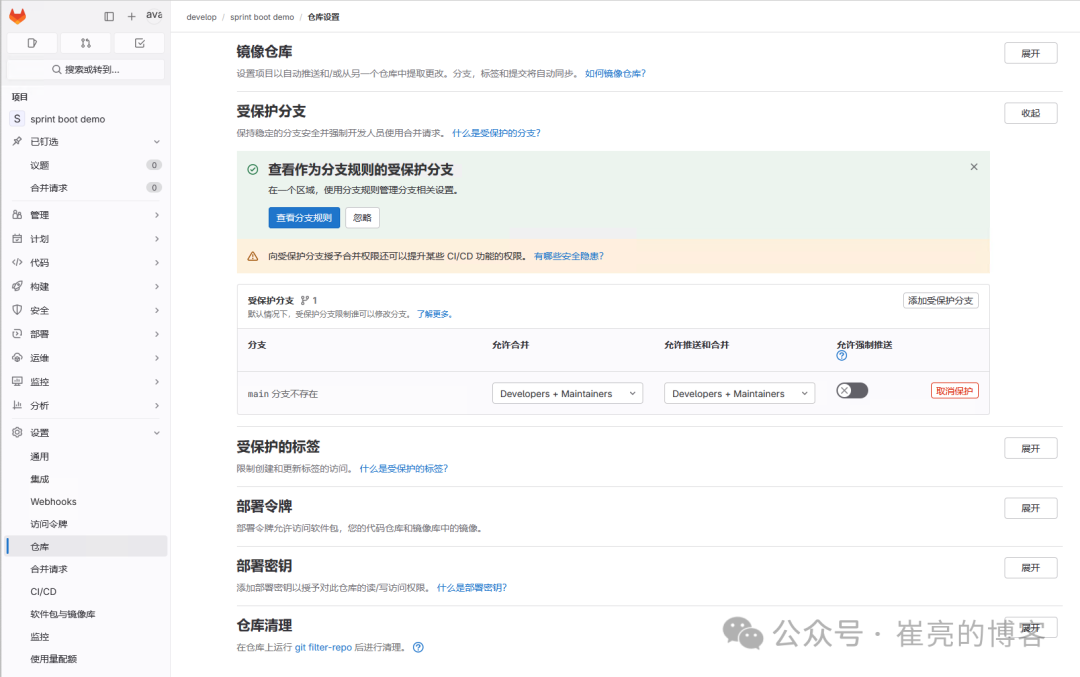Collapse the 已钉选 pinned section
The image size is (1080, 677).
point(85,141)
